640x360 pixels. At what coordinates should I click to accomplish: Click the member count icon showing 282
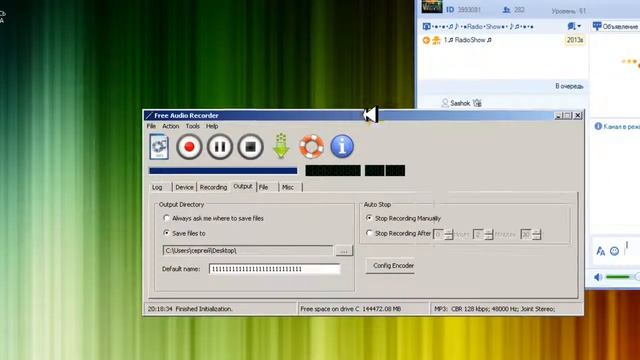506,10
